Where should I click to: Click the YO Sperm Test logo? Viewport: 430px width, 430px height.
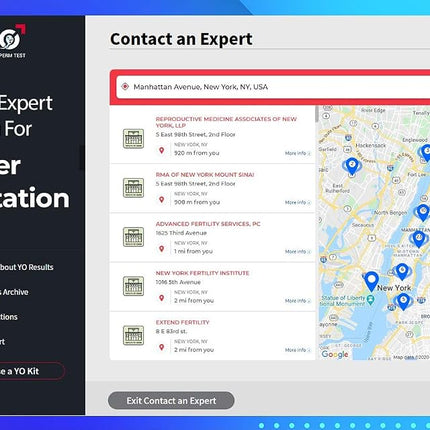[x=12, y=41]
